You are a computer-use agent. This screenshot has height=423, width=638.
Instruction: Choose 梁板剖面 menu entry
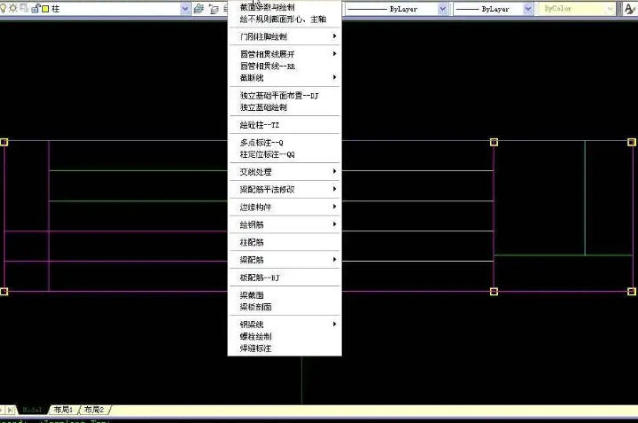tap(284, 307)
